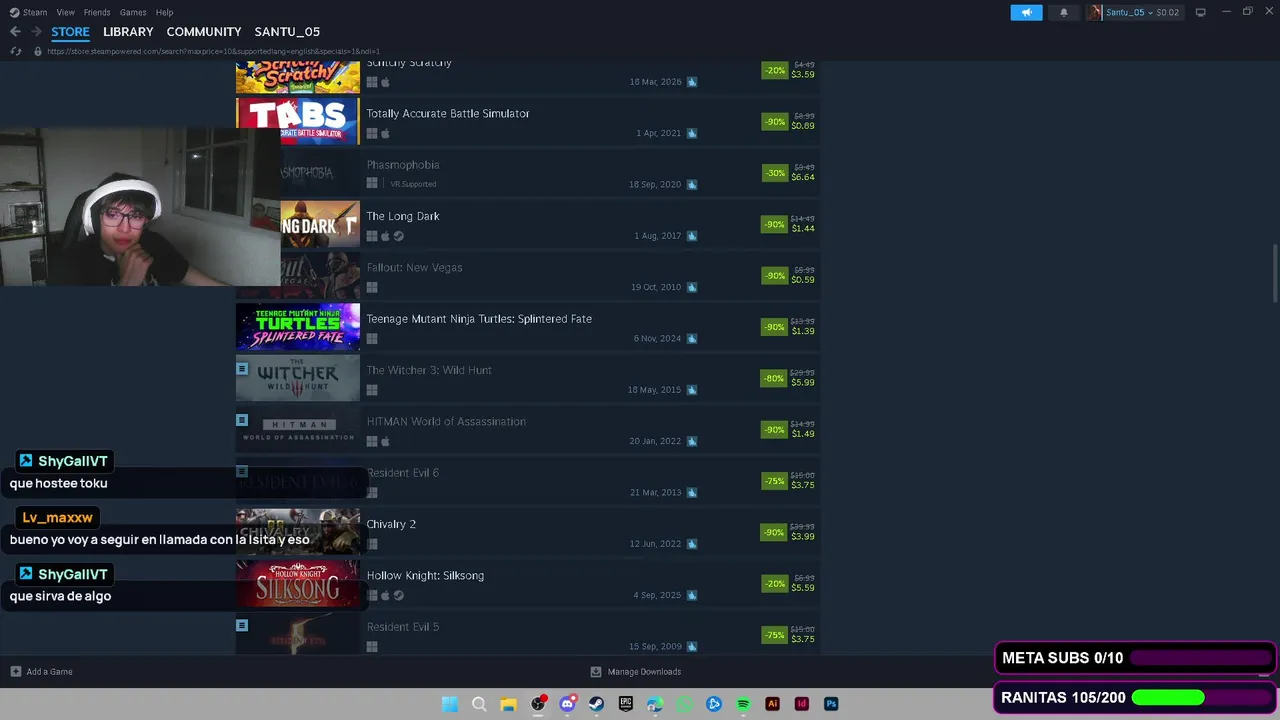Viewport: 1280px width, 720px height.
Task: Click the SteamOS icon under Hollow Knight: Silksong
Action: (x=398, y=595)
